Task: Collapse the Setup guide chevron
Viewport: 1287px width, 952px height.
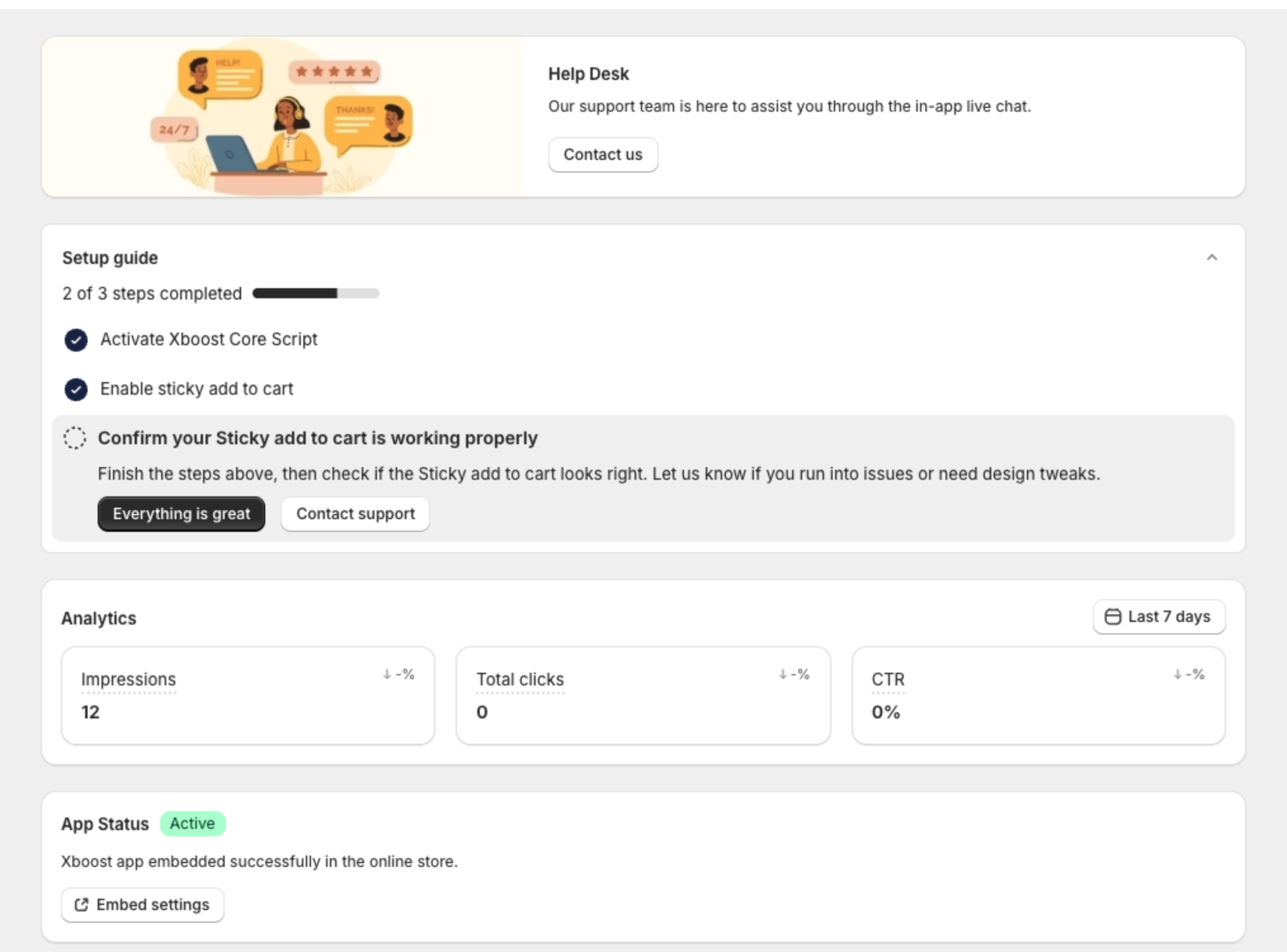Action: [x=1211, y=258]
